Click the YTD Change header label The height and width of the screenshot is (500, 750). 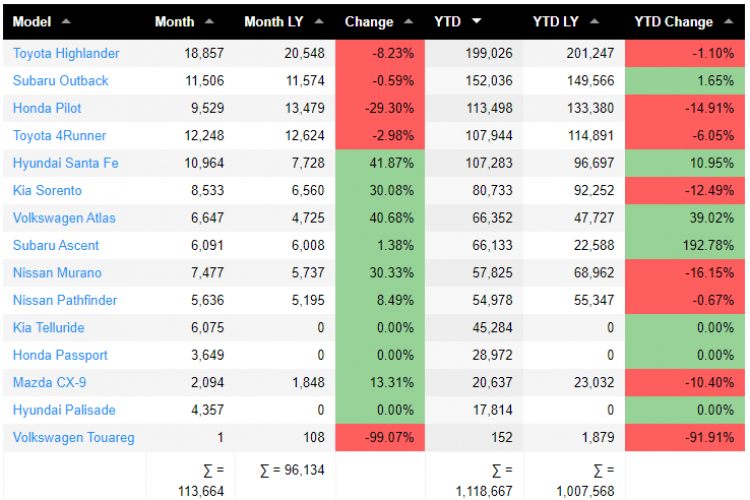673,22
